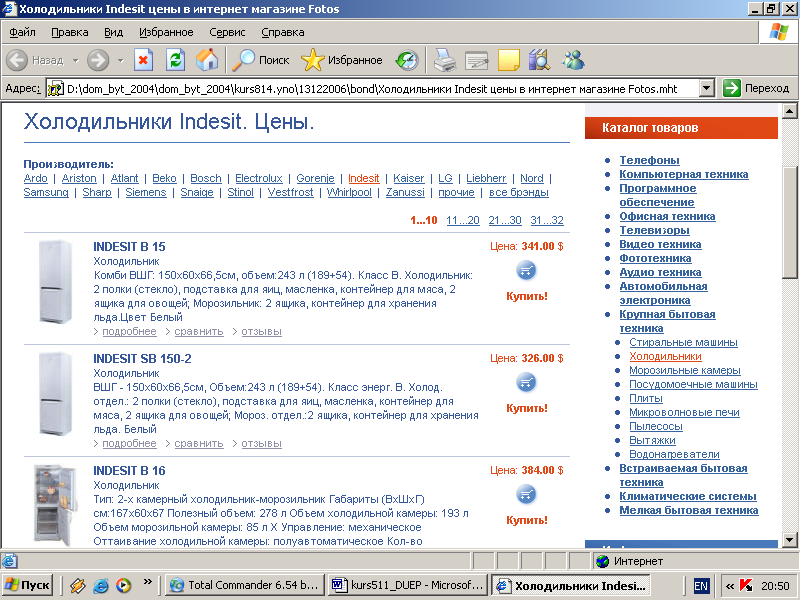
Task: Add INDESIT SB 150-2 to cart icon
Action: 526,382
